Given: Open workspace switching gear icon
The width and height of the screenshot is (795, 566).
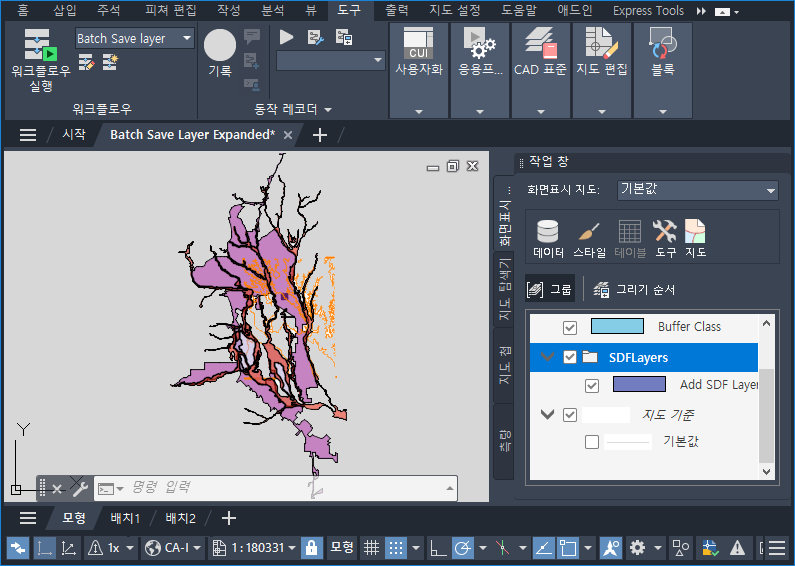Looking at the screenshot, I should point(637,548).
